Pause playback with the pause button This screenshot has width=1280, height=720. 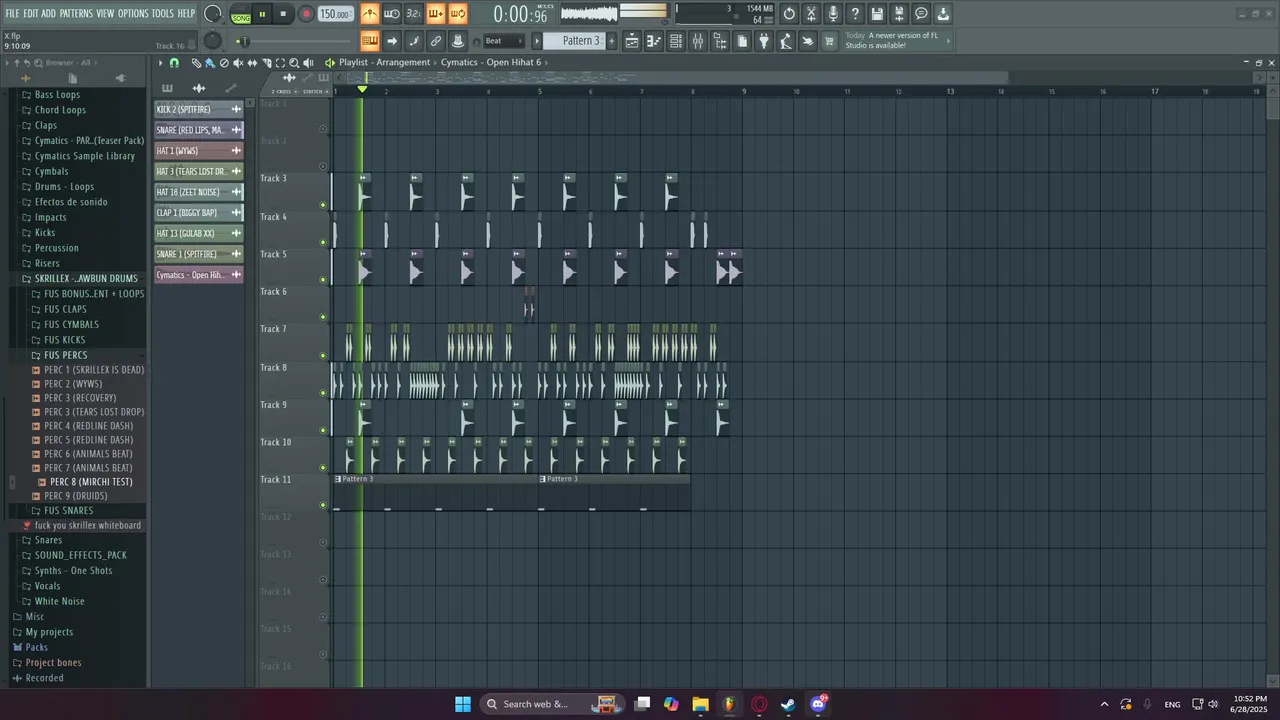pyautogui.click(x=263, y=14)
